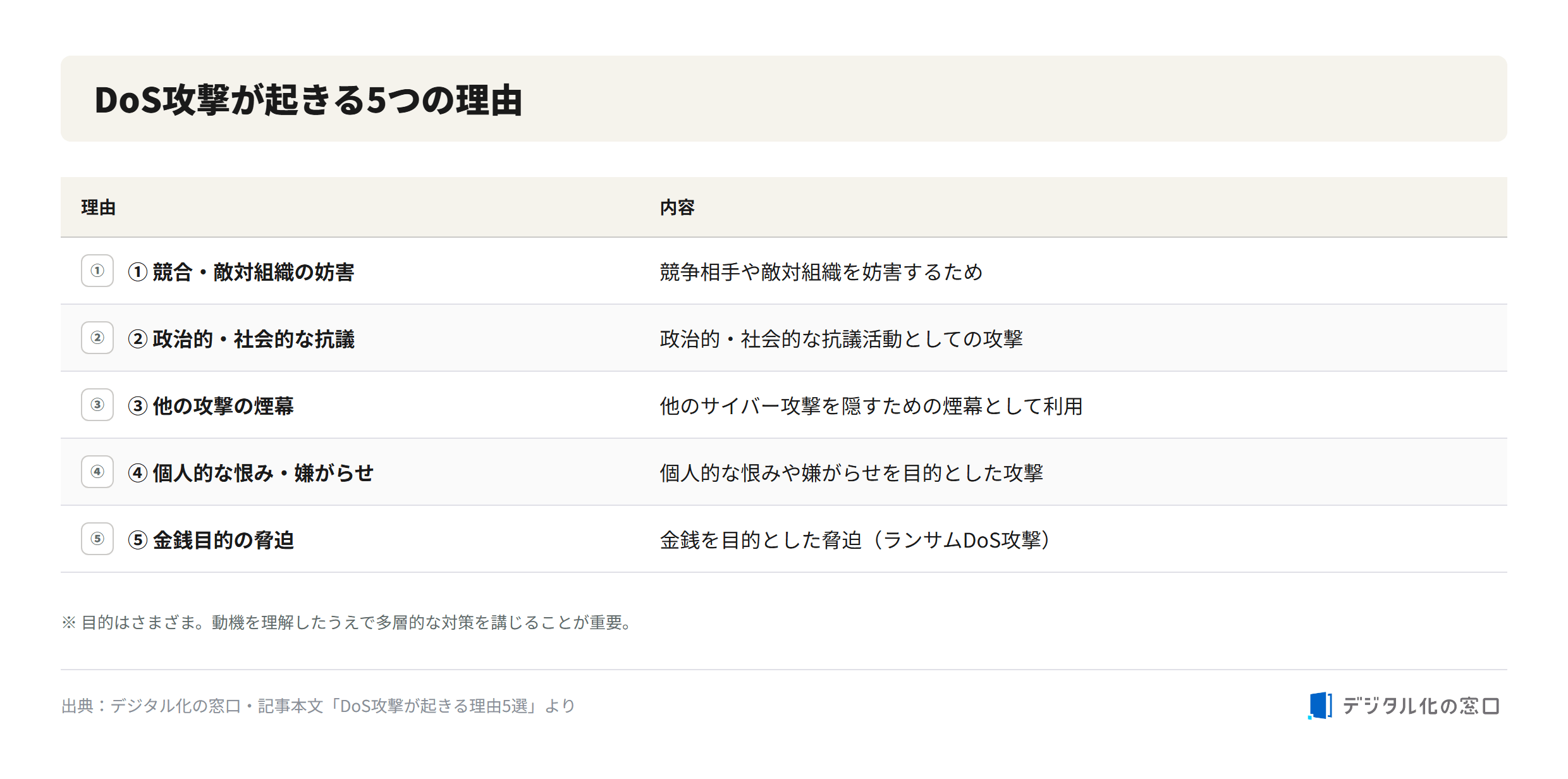Select the 競合・敵対組織の妨害 row title
The height and width of the screenshot is (779, 1568).
pyautogui.click(x=241, y=272)
